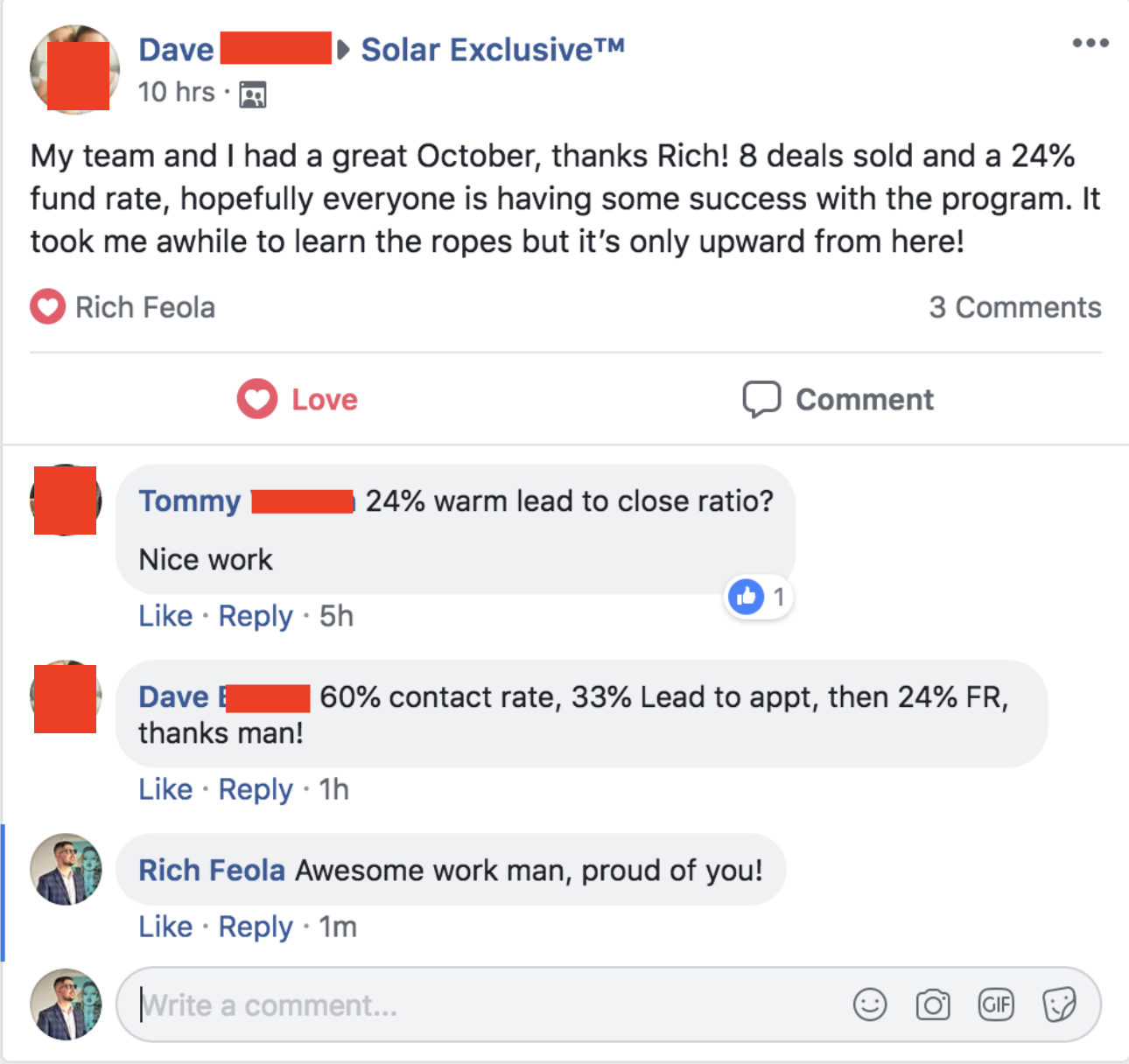Viewport: 1129px width, 1064px height.
Task: Expand the 3 Comments count
Action: point(1014,307)
